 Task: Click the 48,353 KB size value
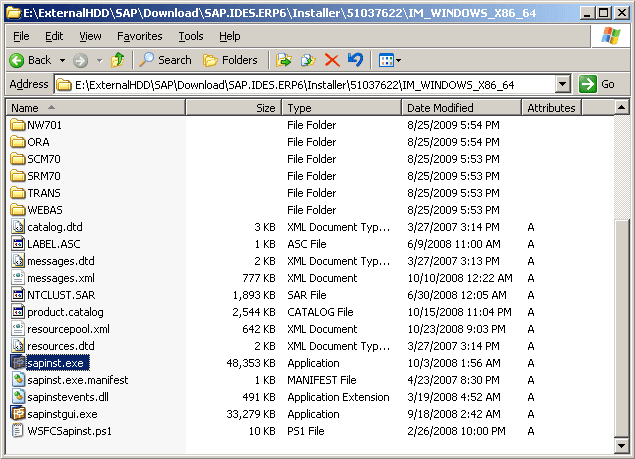coord(251,363)
